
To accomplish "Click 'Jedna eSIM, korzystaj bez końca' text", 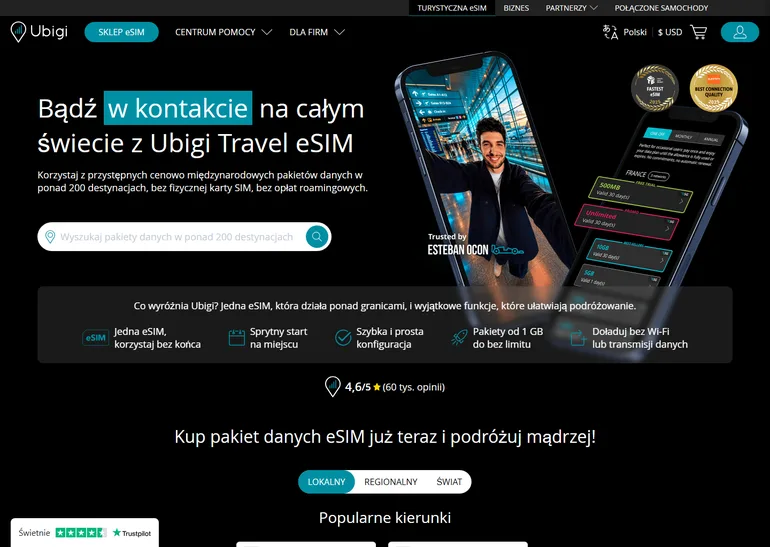I will point(157,338).
